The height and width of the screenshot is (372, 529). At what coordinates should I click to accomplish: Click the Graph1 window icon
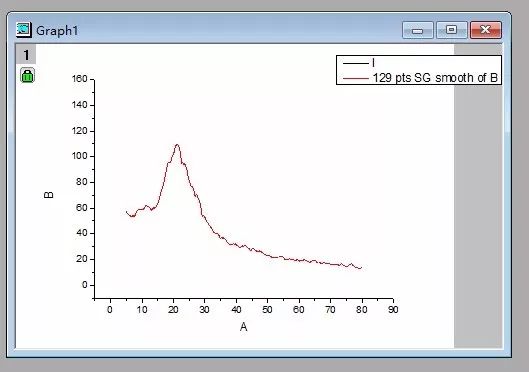pos(24,30)
